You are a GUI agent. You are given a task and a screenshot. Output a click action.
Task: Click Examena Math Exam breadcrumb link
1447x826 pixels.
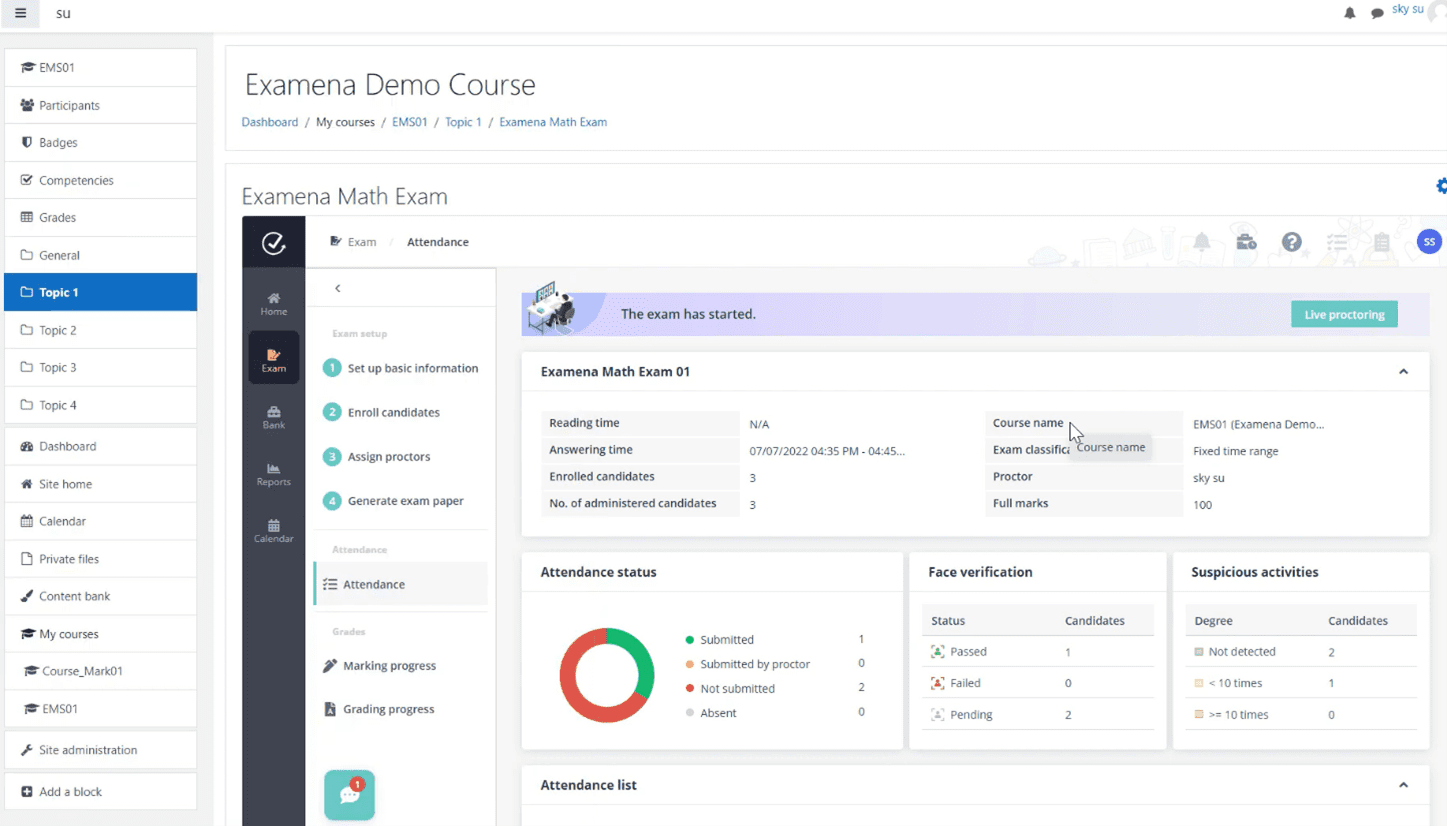point(553,122)
